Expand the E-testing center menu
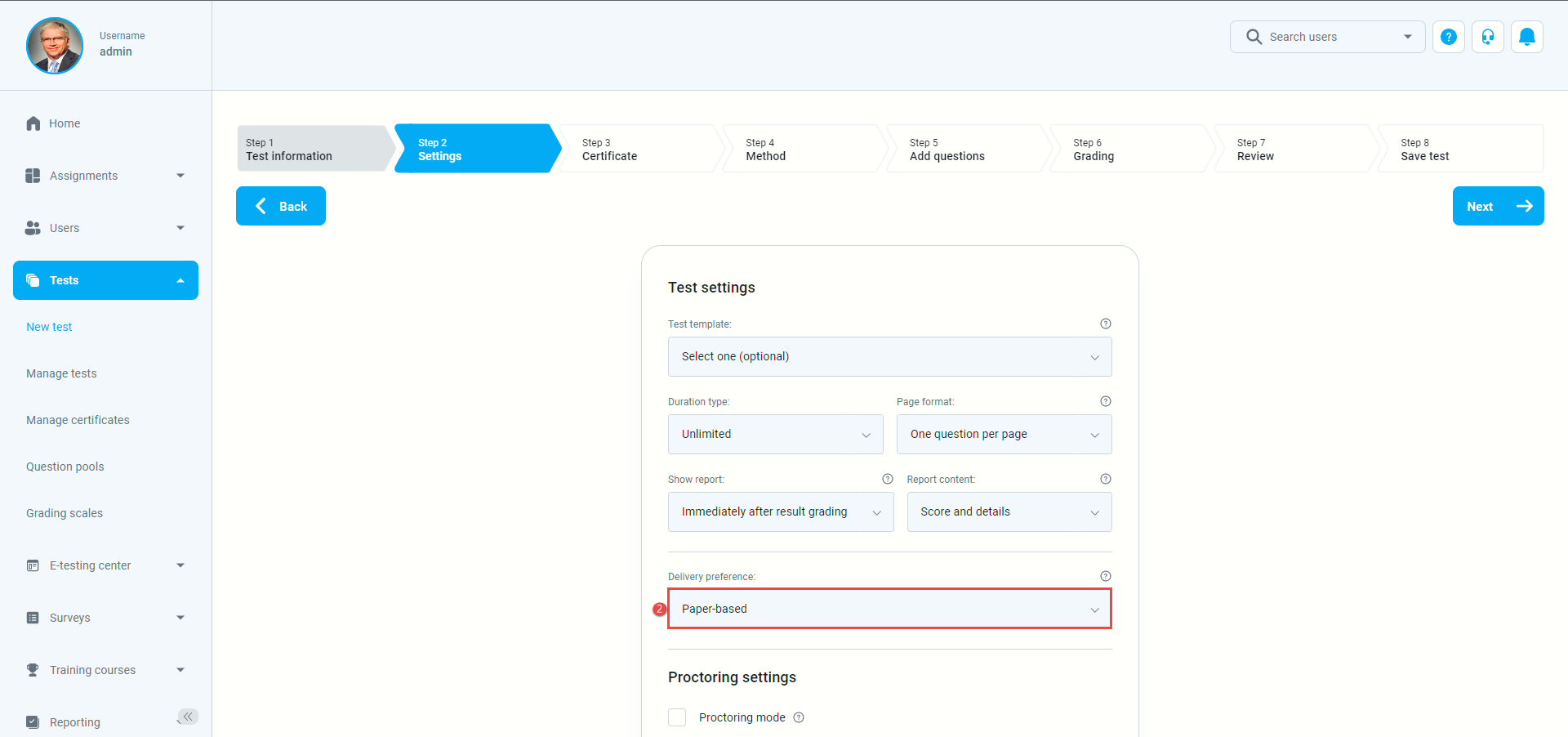The width and height of the screenshot is (1568, 737). coord(105,565)
